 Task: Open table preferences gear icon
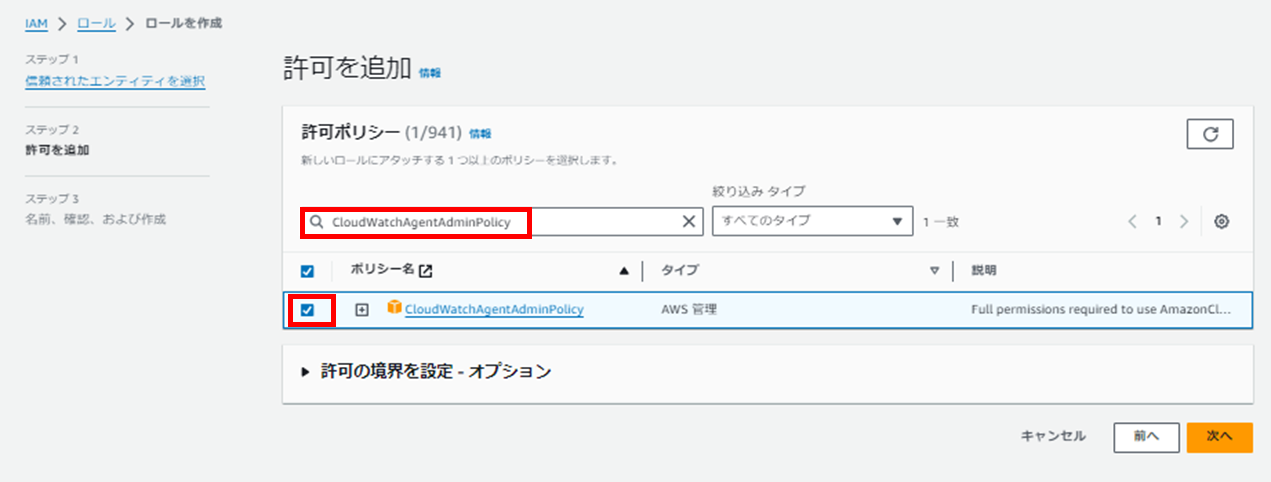coord(1221,222)
